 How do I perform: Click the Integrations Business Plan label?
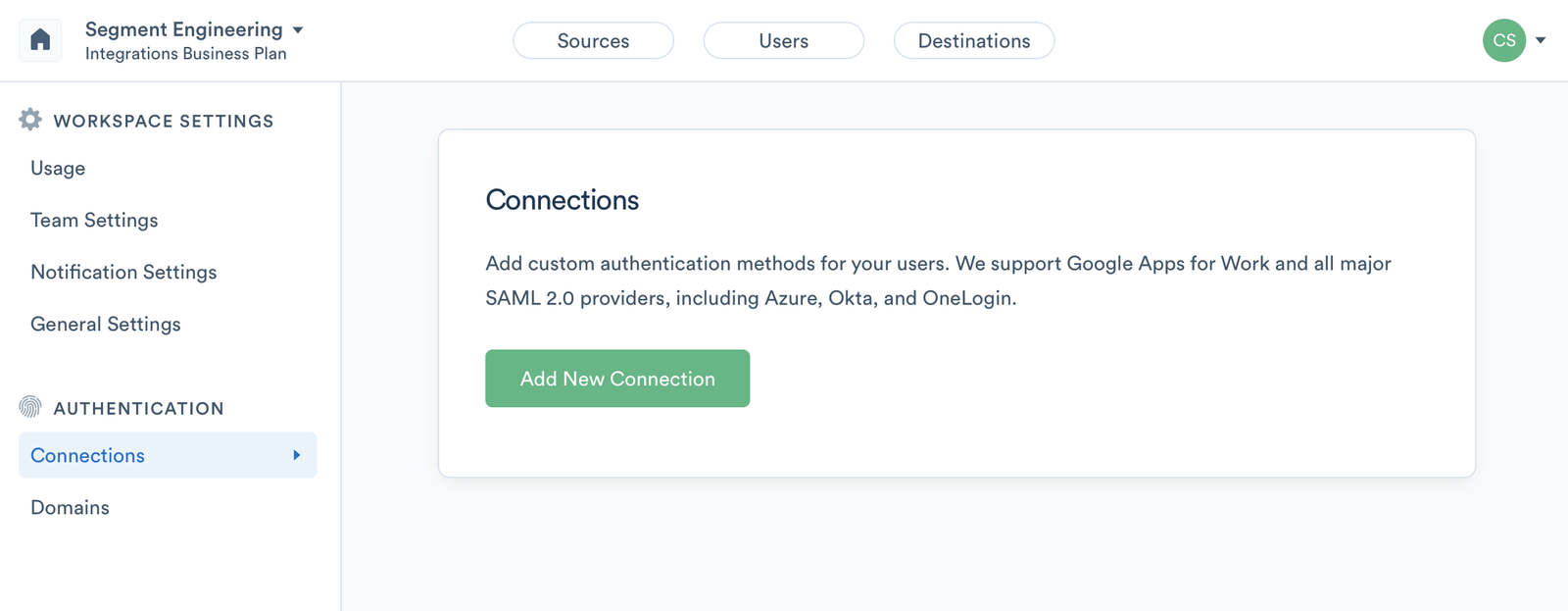[185, 54]
